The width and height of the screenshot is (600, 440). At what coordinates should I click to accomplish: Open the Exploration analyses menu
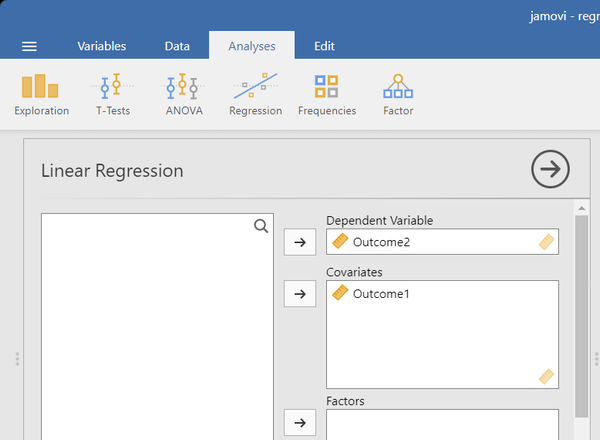(42, 95)
